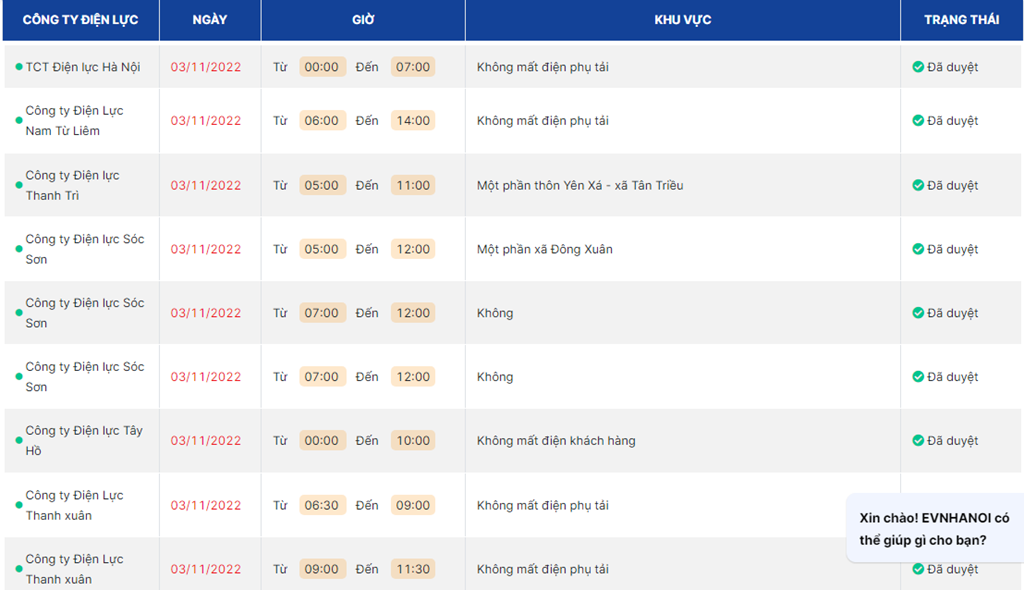Click the 09:00 start time in the 11:30 row
Image resolution: width=1024 pixels, height=590 pixels.
[322, 569]
